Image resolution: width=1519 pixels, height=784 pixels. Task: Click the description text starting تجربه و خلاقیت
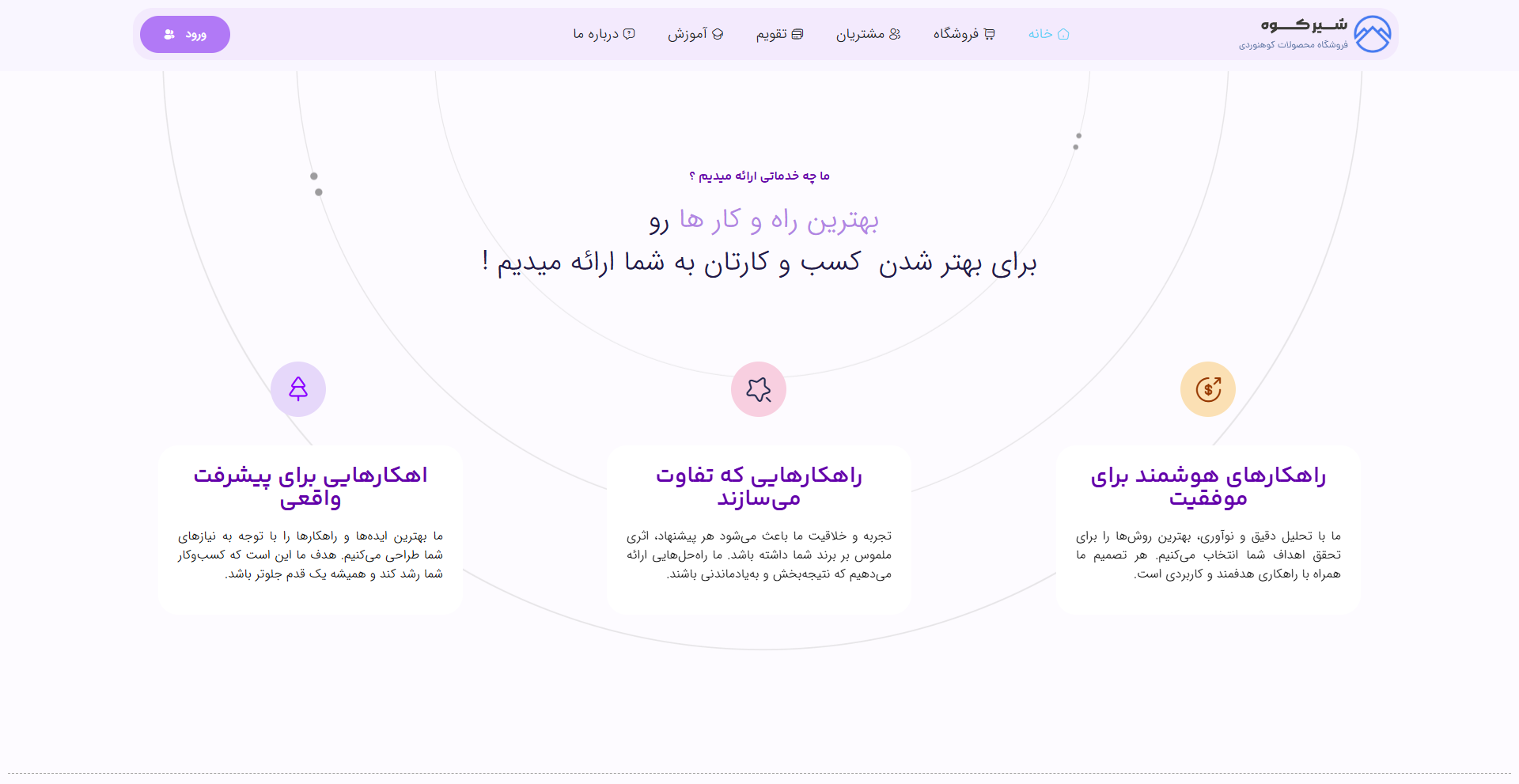pyautogui.click(x=759, y=555)
